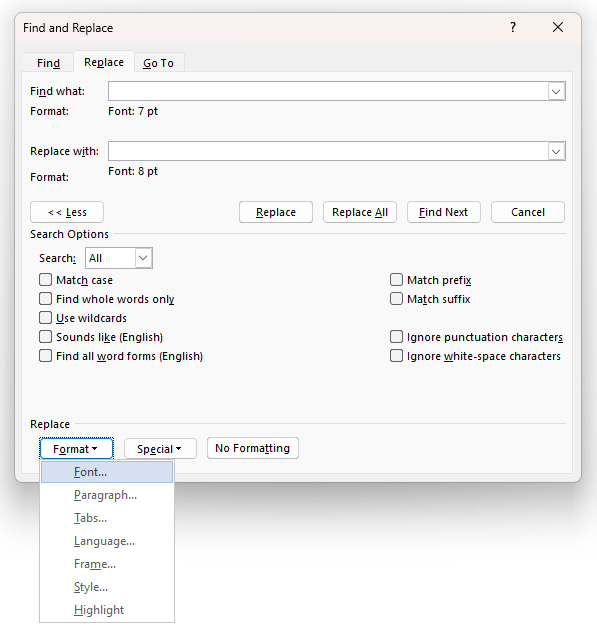Click the Replace All button
This screenshot has width=597, height=627.
(x=360, y=212)
